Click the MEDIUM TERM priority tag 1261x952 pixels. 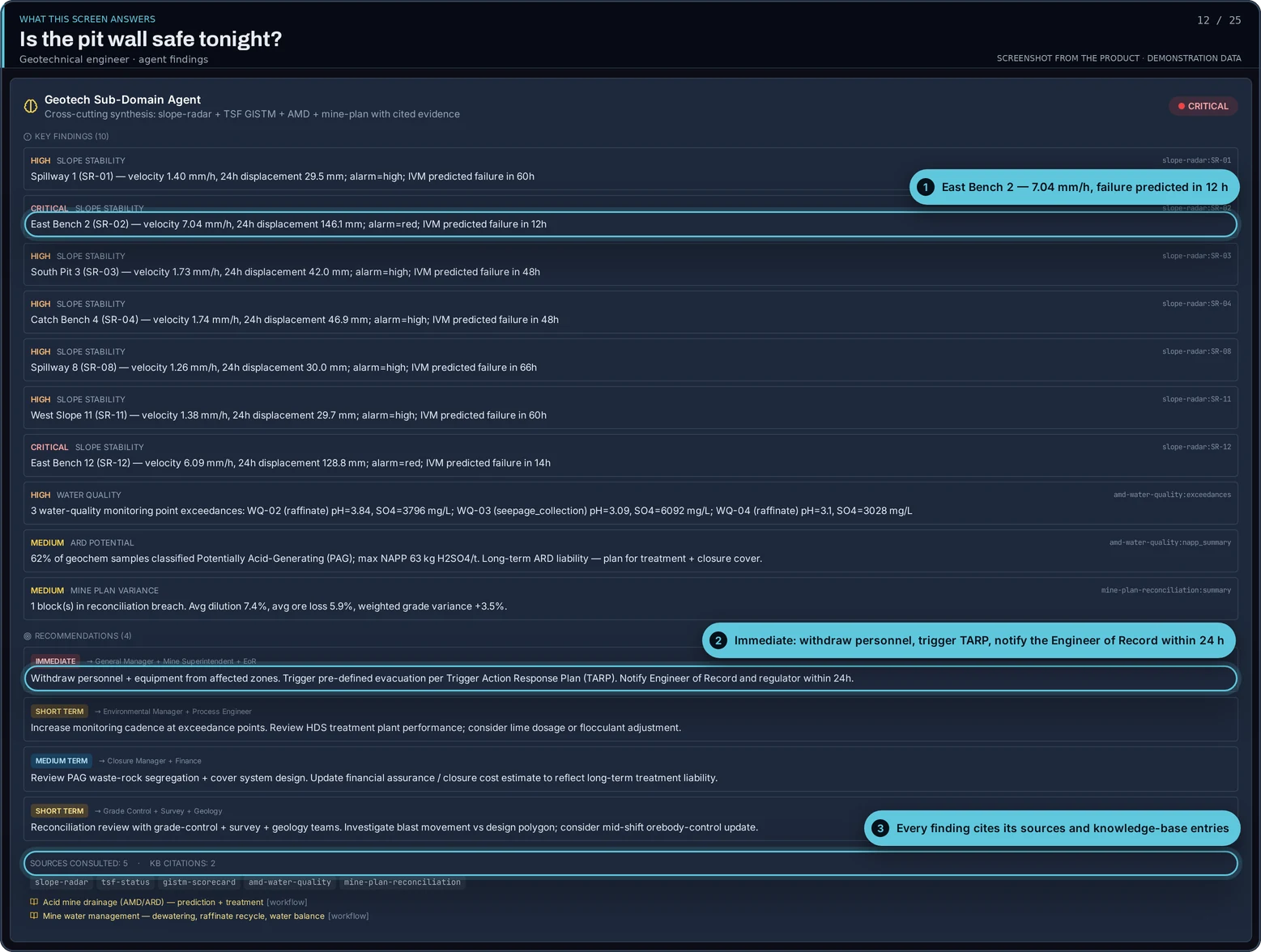62,761
